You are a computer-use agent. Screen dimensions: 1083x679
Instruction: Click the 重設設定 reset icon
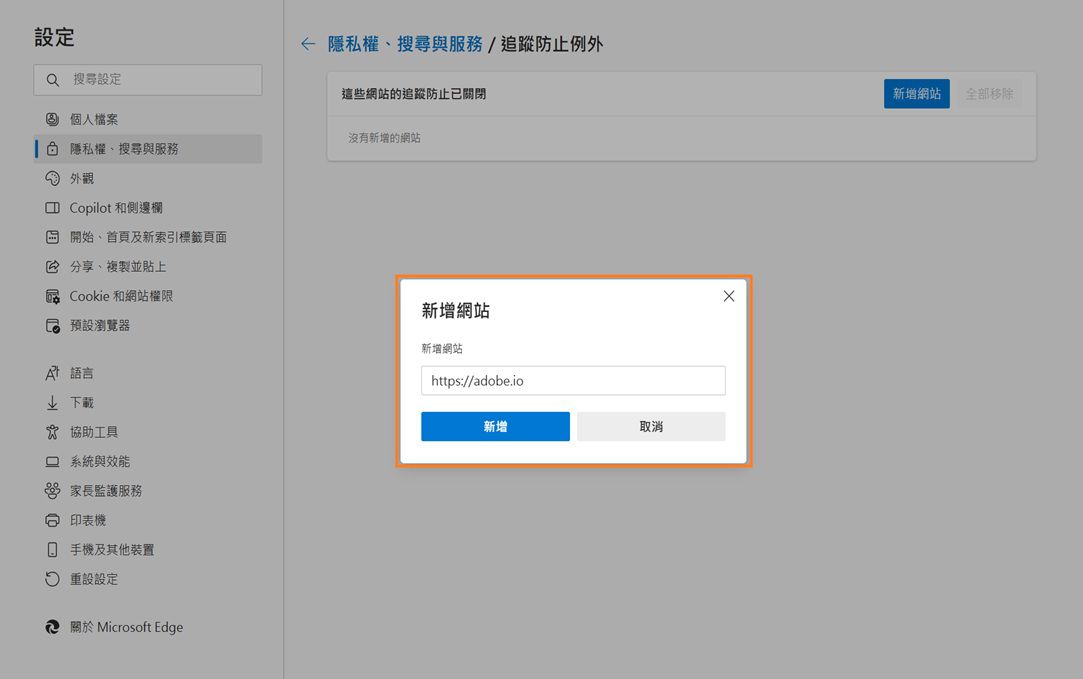coord(52,579)
